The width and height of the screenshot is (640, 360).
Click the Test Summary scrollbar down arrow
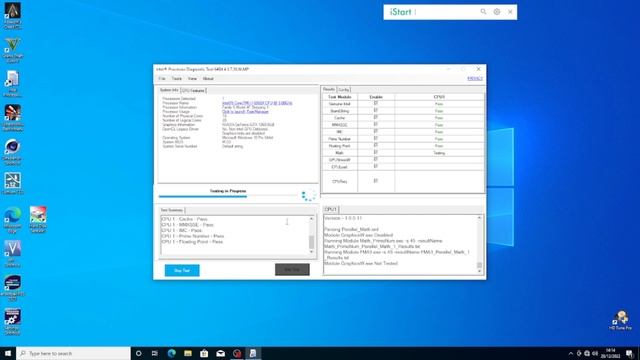(x=311, y=252)
